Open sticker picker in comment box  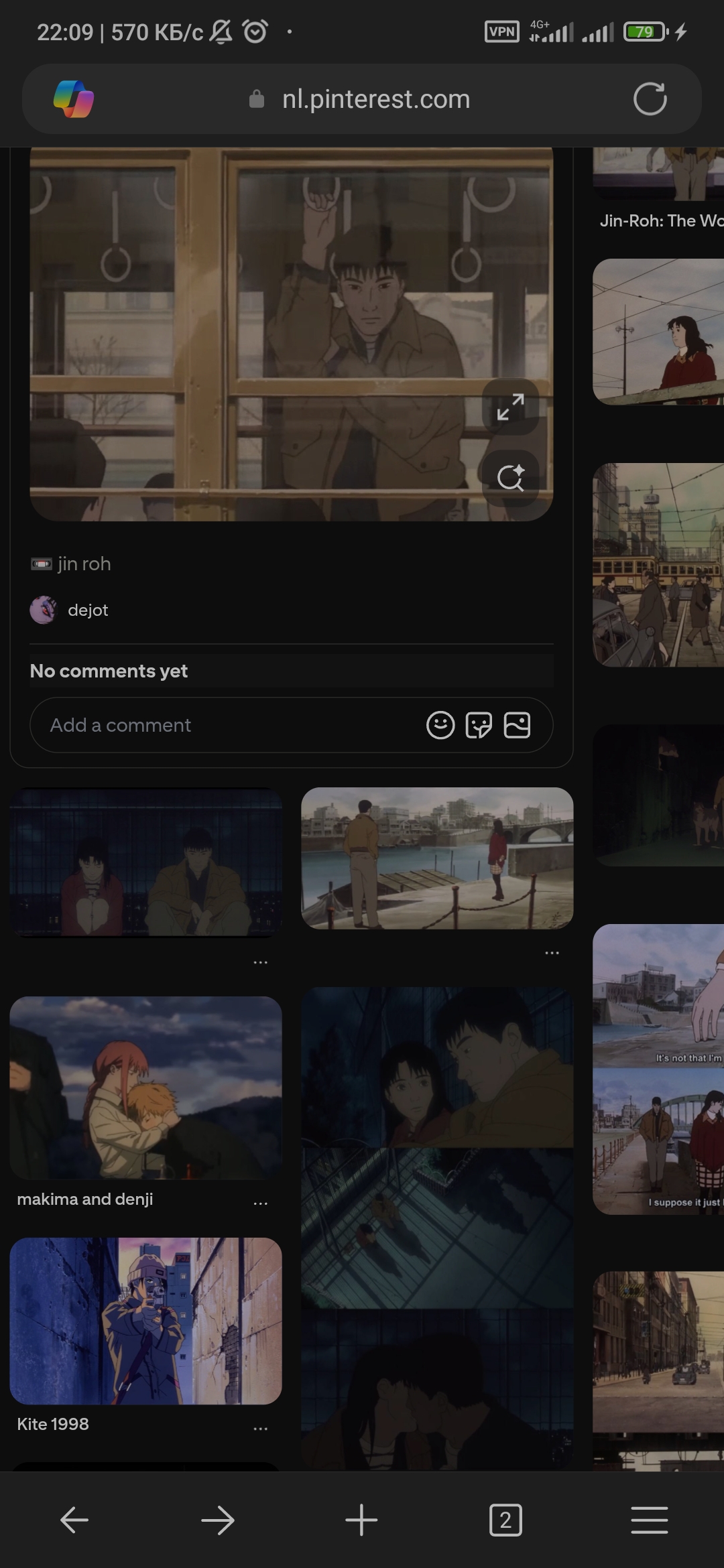coord(479,725)
